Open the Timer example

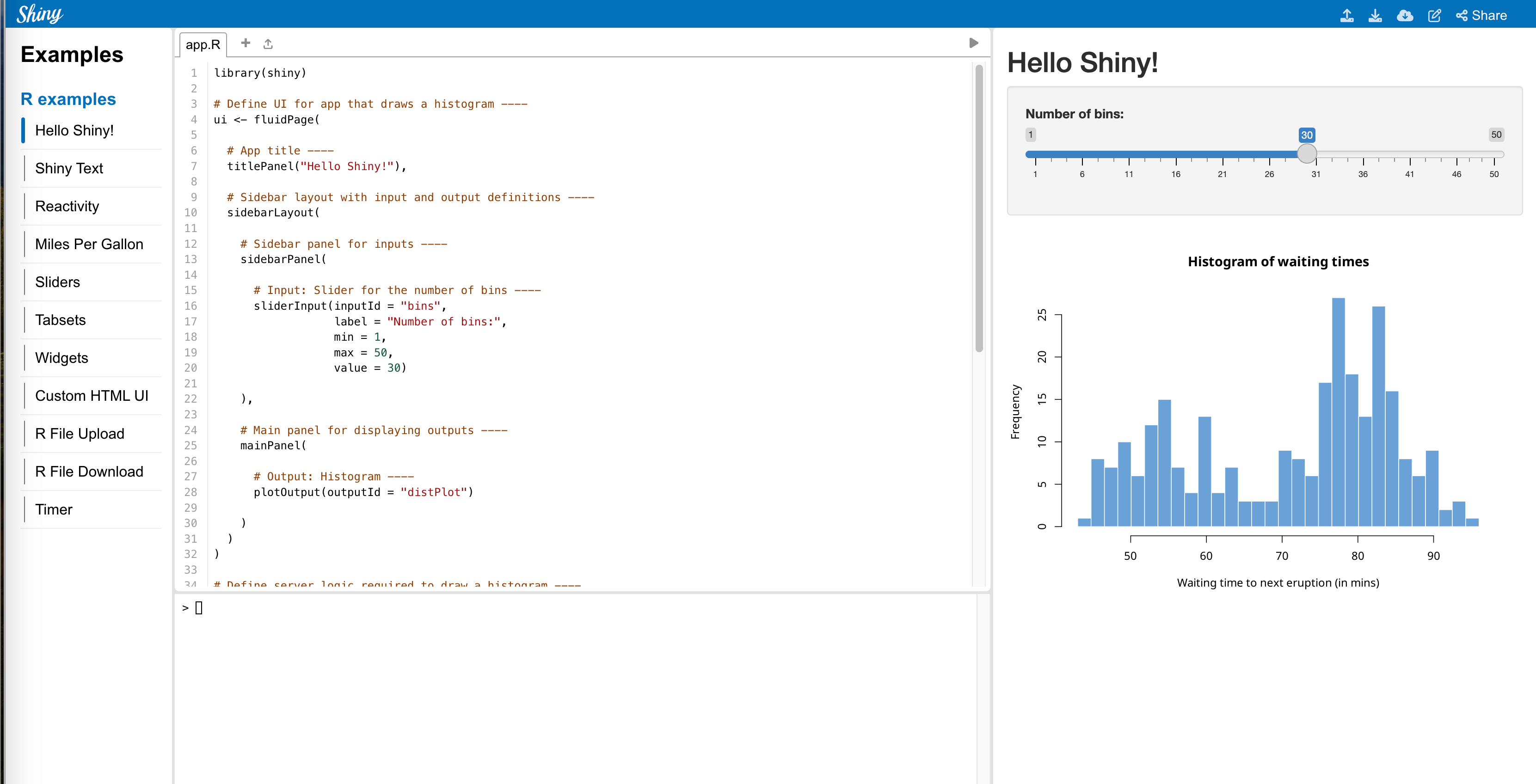54,509
